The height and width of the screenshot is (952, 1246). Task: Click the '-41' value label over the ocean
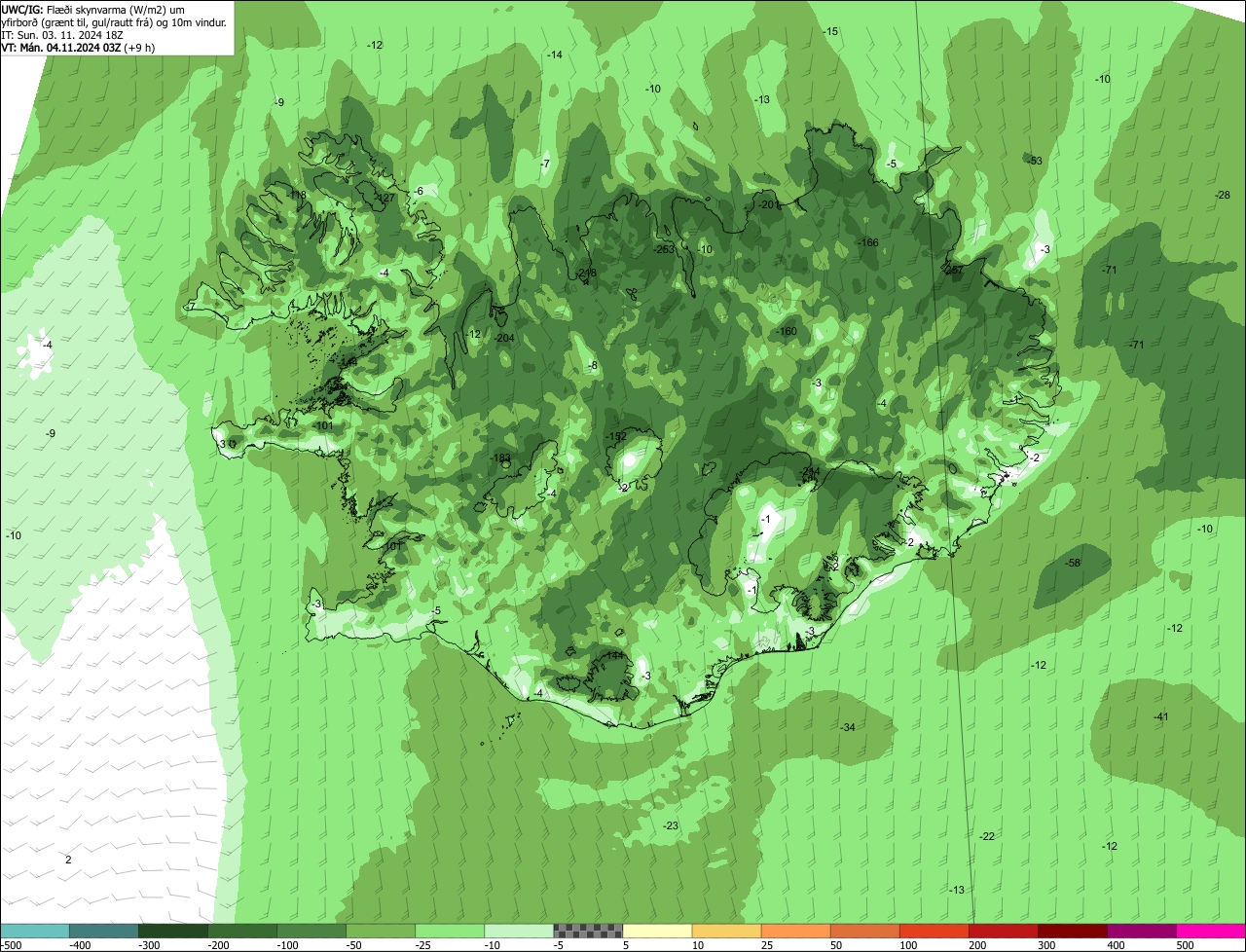tap(1160, 716)
